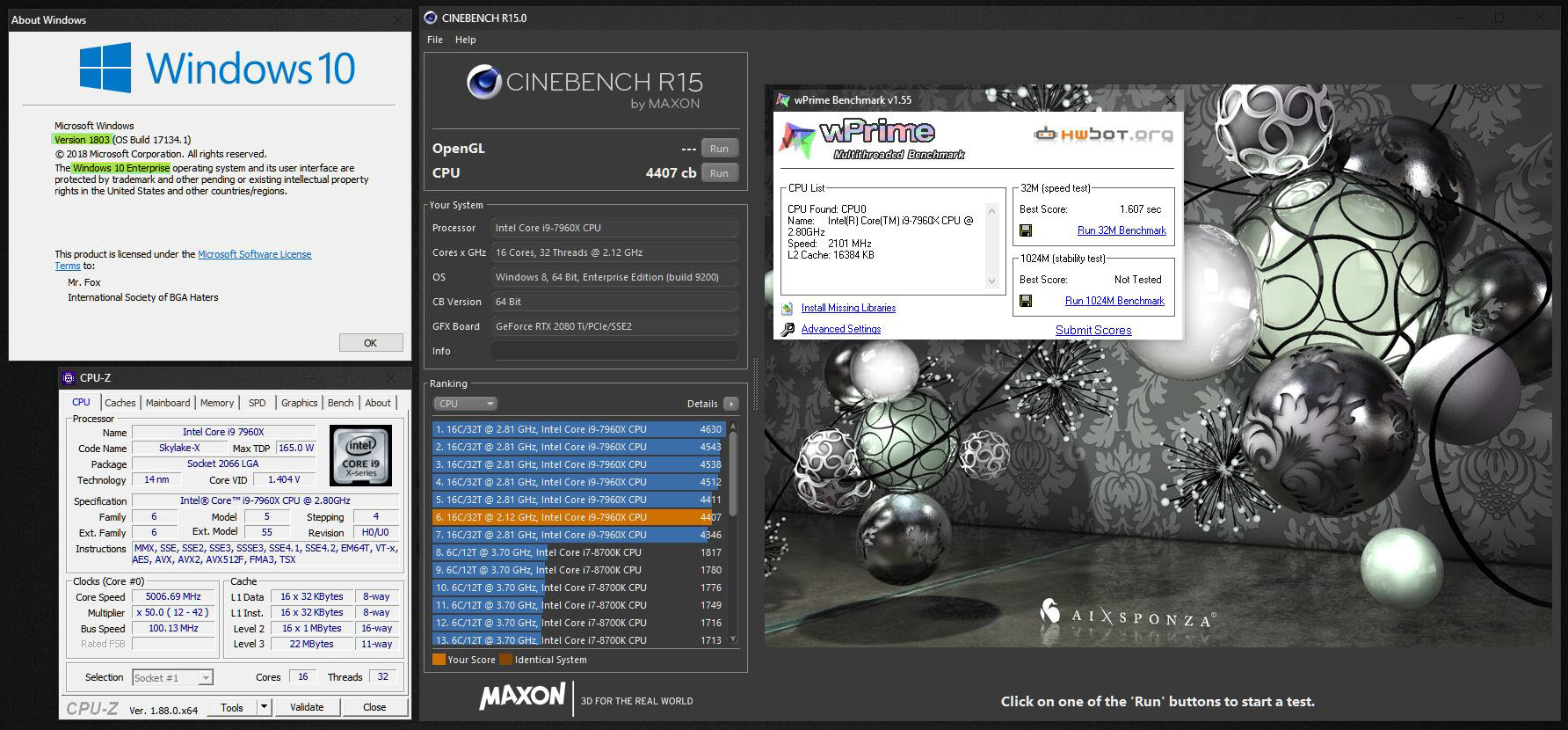Select ranking row 2 with score 4543
This screenshot has width=1568, height=730.
pyautogui.click(x=577, y=447)
